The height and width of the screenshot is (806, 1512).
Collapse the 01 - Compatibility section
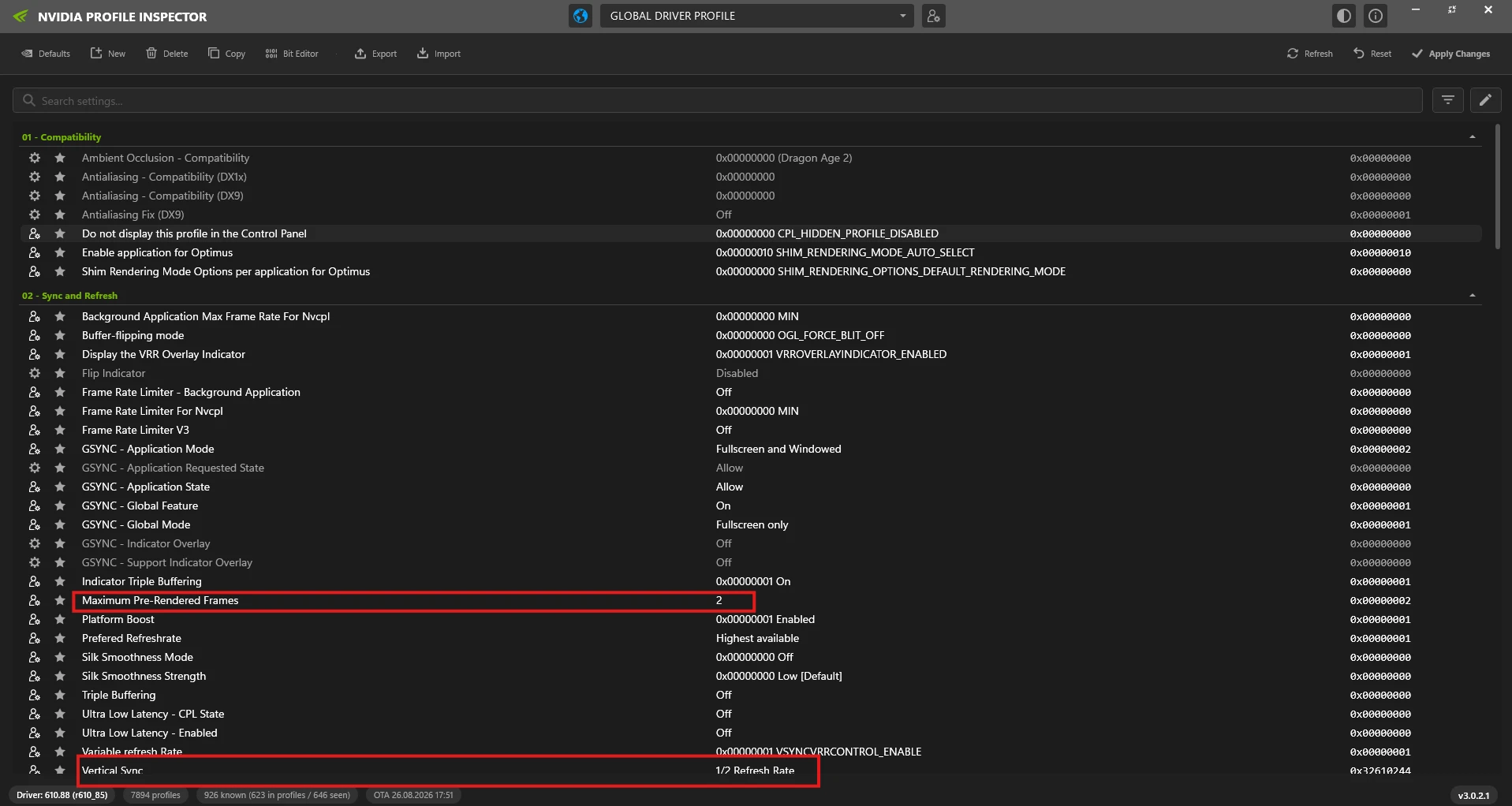(x=1473, y=137)
